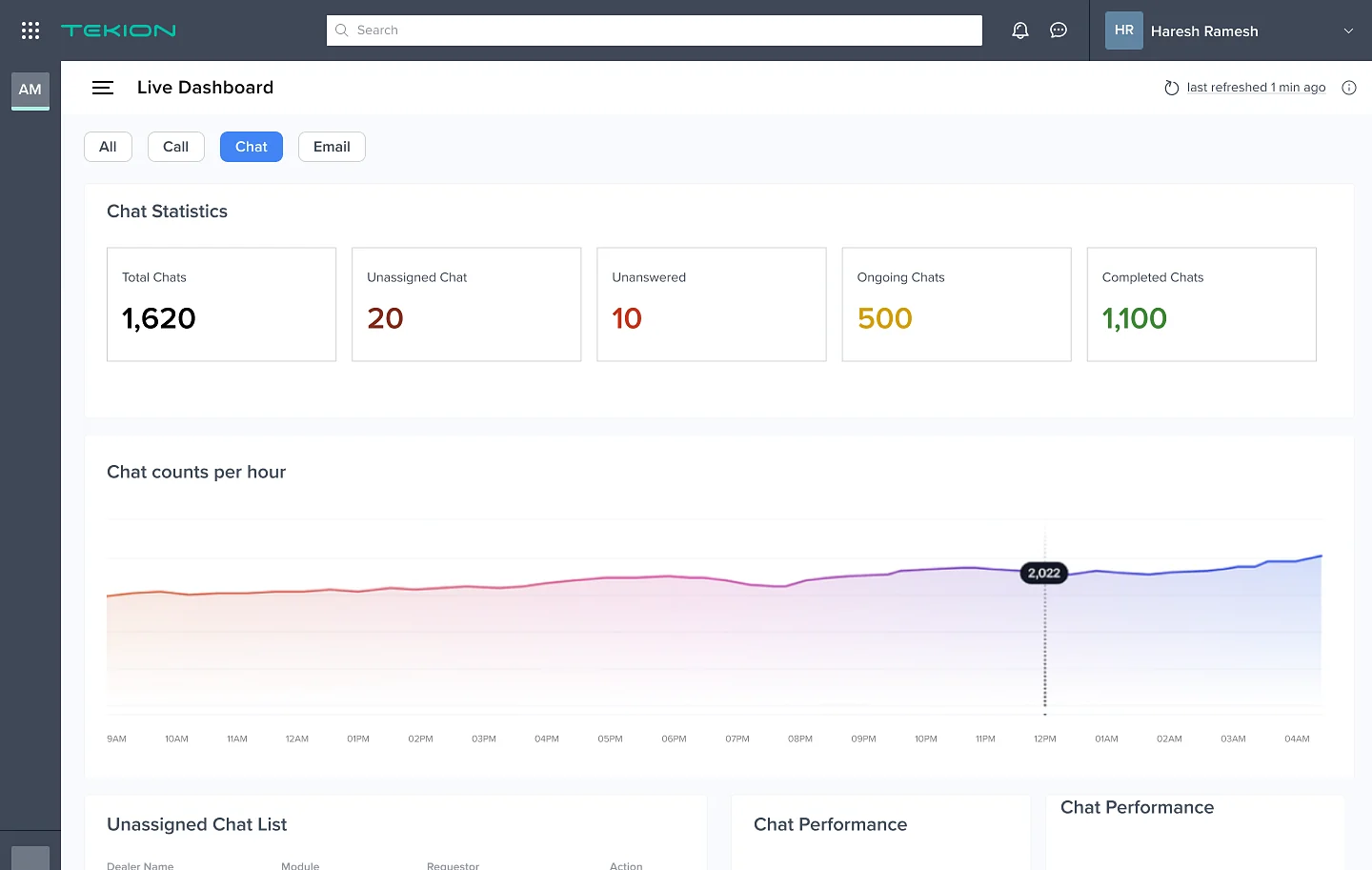This screenshot has width=1372, height=870.
Task: Click the refresh icon
Action: point(1172,88)
